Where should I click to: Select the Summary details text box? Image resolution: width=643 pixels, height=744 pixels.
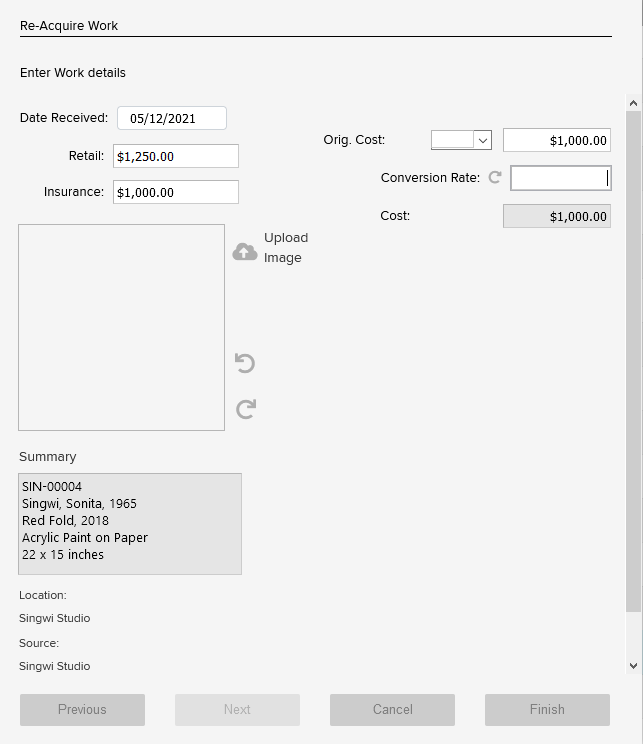[130, 523]
